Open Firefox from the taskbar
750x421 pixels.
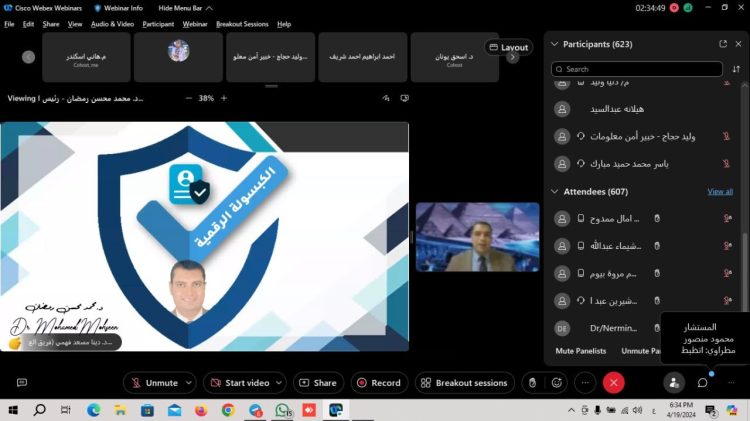pyautogui.click(x=201, y=410)
